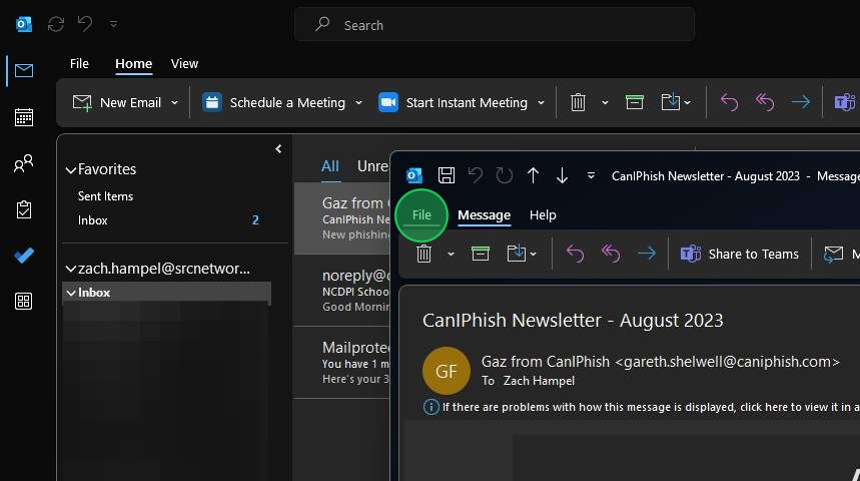Open the Customize Quick Access Toolbar dropdown in main window

pos(114,24)
